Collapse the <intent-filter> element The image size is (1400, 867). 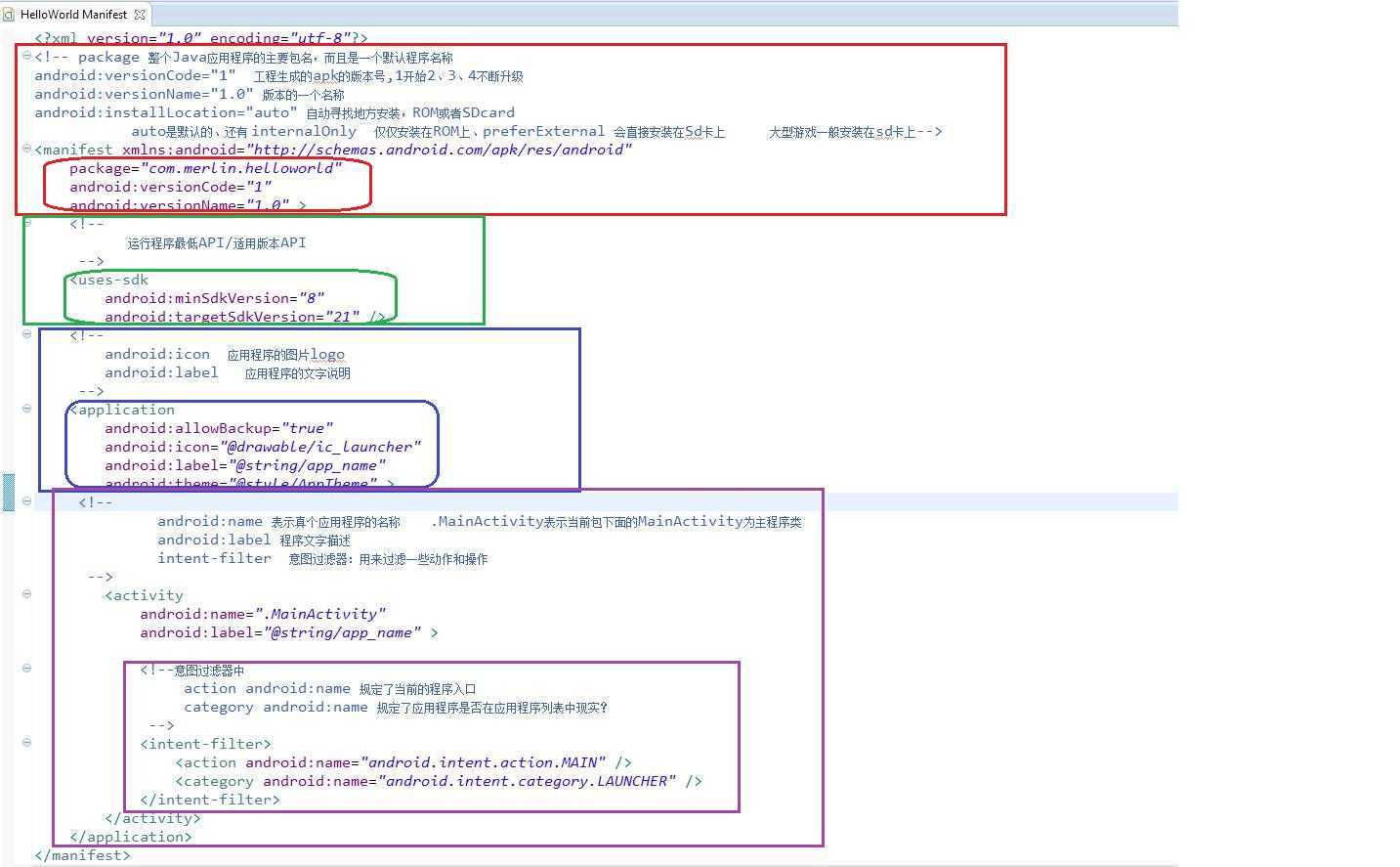click(27, 743)
